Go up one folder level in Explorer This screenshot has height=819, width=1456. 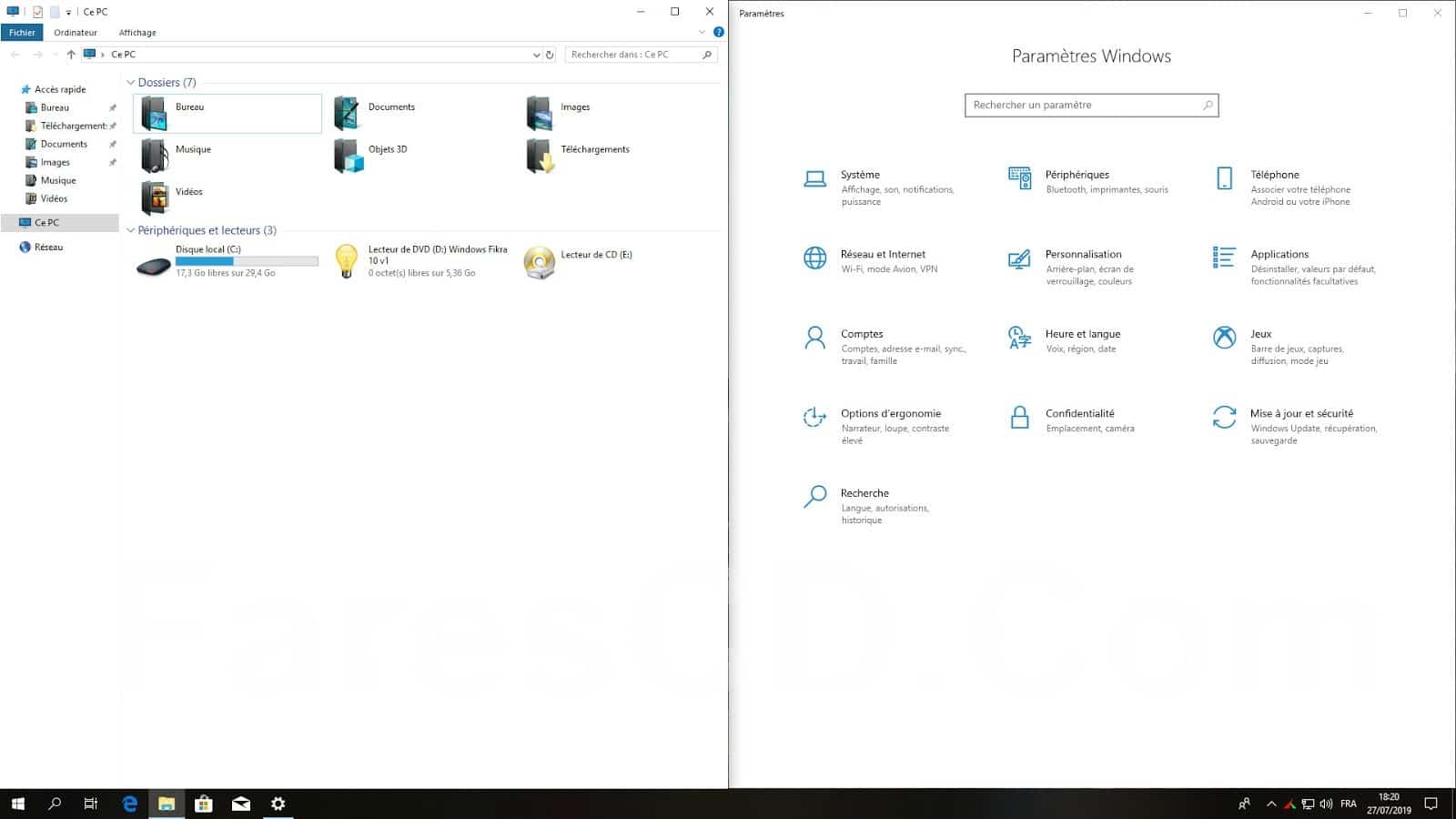pyautogui.click(x=71, y=55)
